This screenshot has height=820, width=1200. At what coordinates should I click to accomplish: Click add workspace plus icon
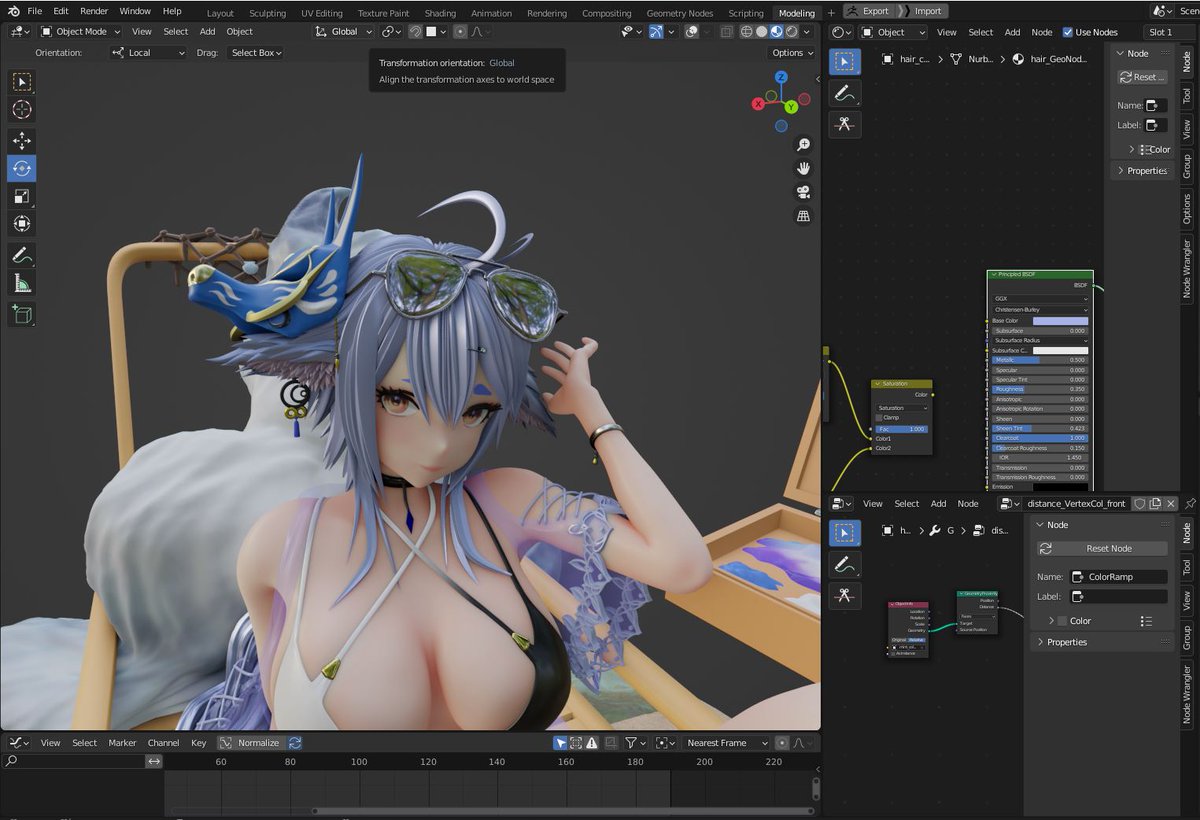point(830,13)
